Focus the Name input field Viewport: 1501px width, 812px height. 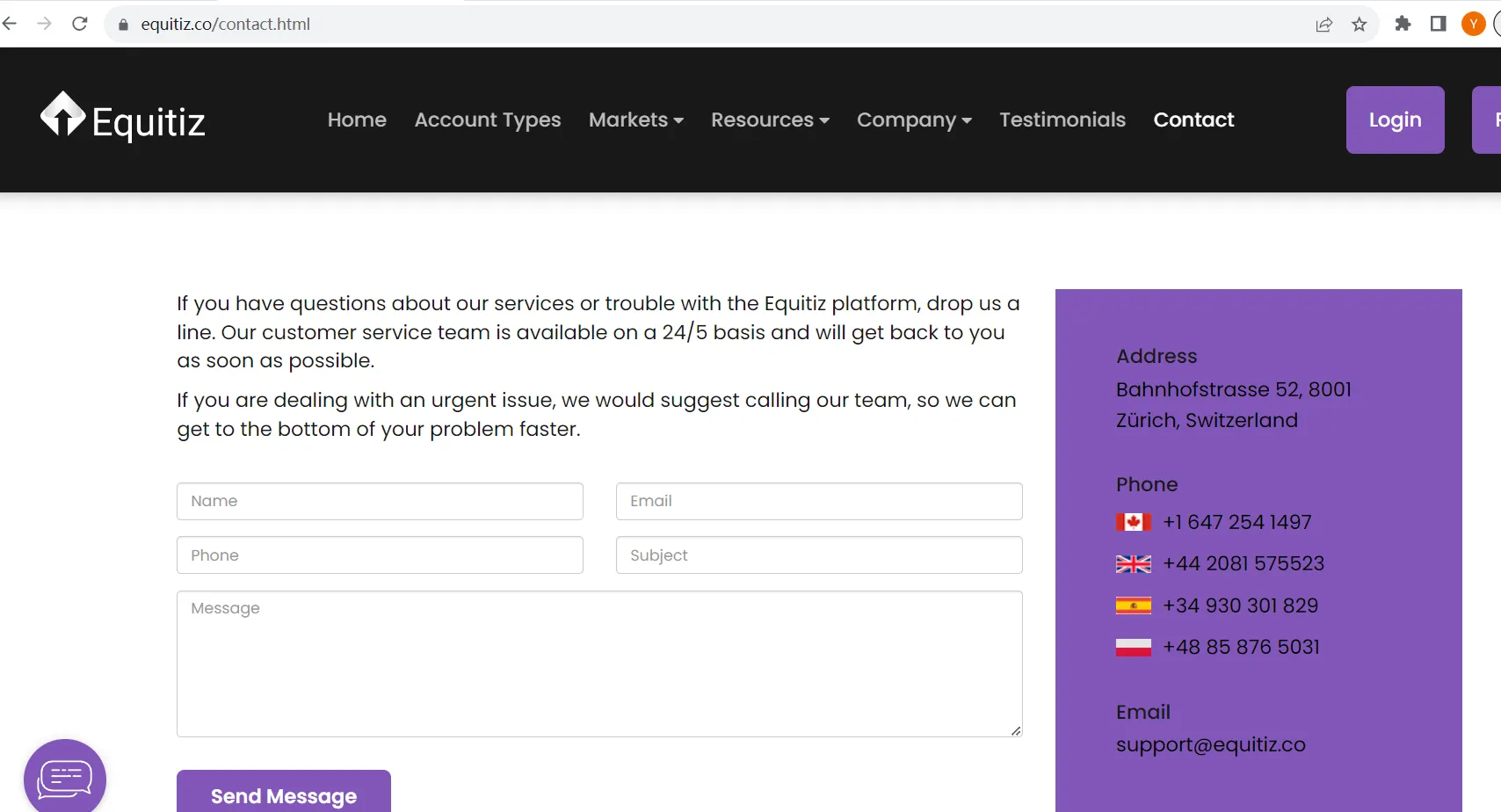tap(380, 501)
